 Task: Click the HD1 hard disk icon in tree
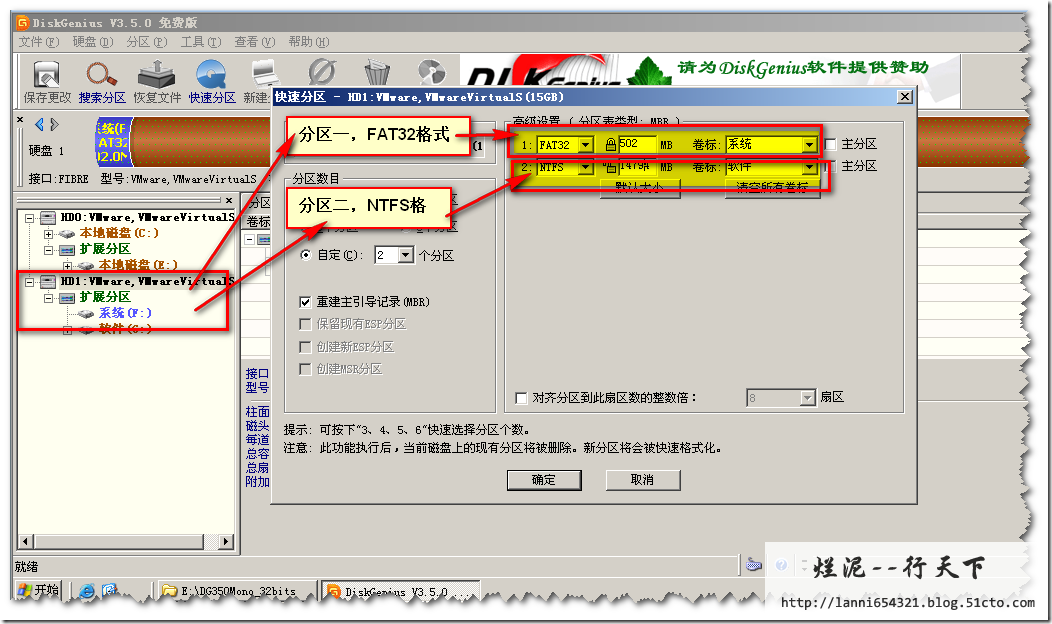tap(48, 281)
